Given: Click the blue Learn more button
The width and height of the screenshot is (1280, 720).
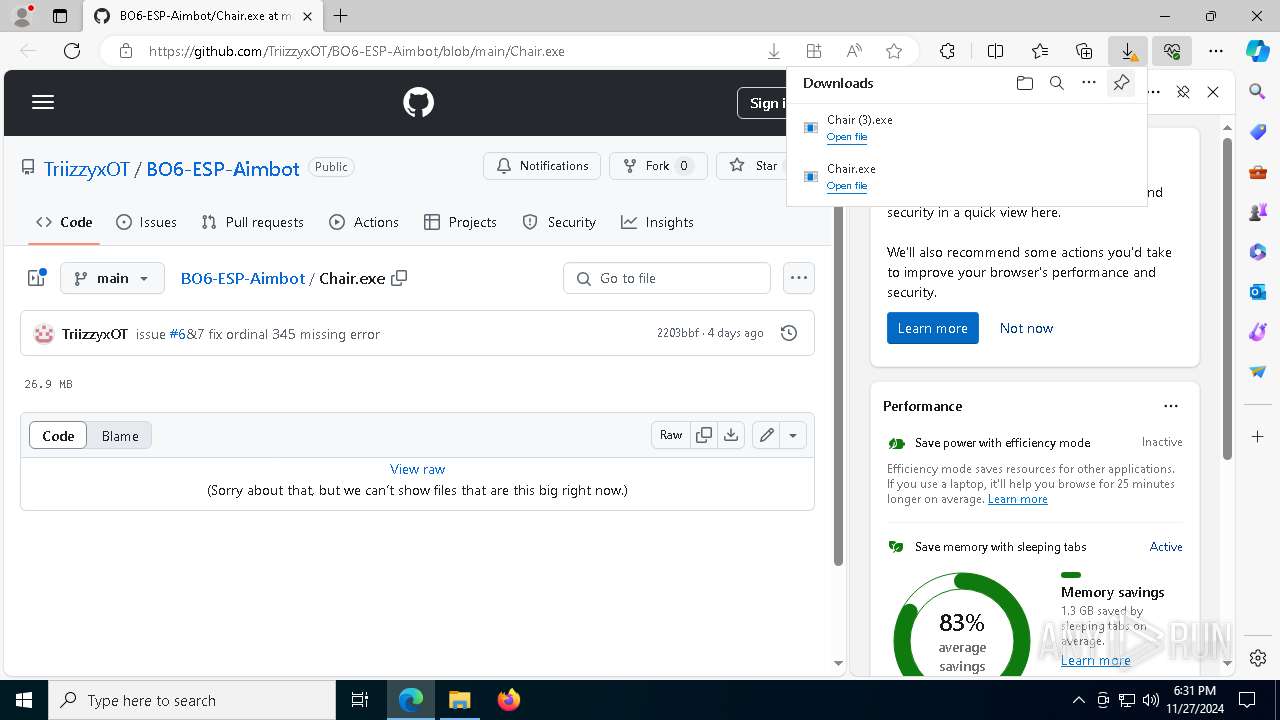Looking at the screenshot, I should point(933,328).
